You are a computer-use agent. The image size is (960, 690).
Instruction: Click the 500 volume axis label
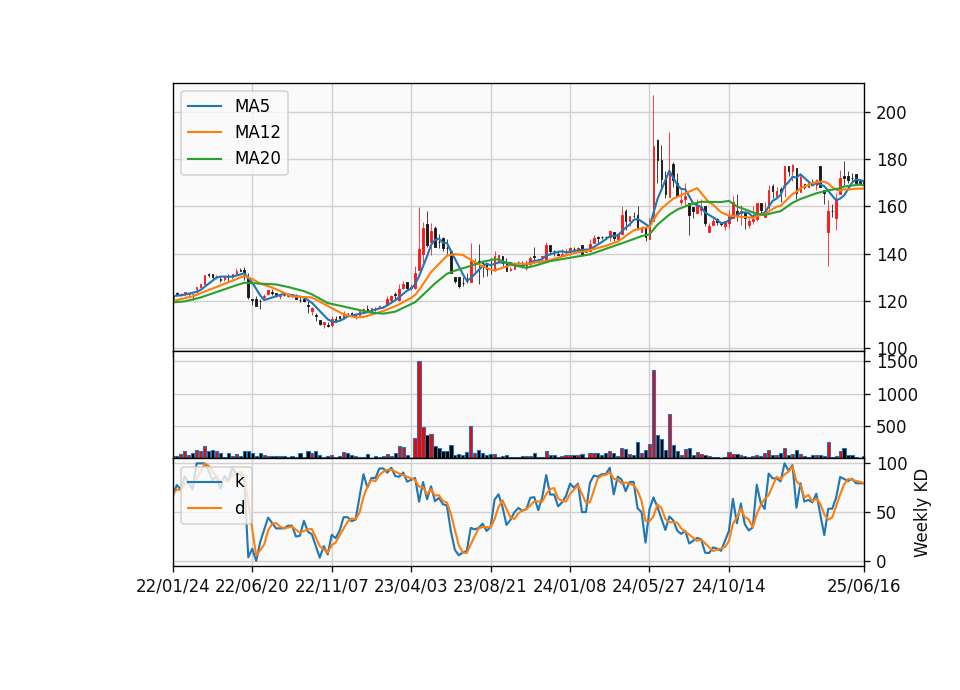(x=891, y=427)
